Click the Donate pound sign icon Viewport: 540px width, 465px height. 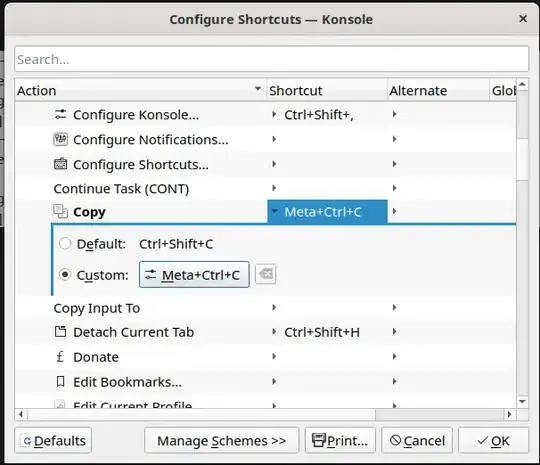click(60, 356)
